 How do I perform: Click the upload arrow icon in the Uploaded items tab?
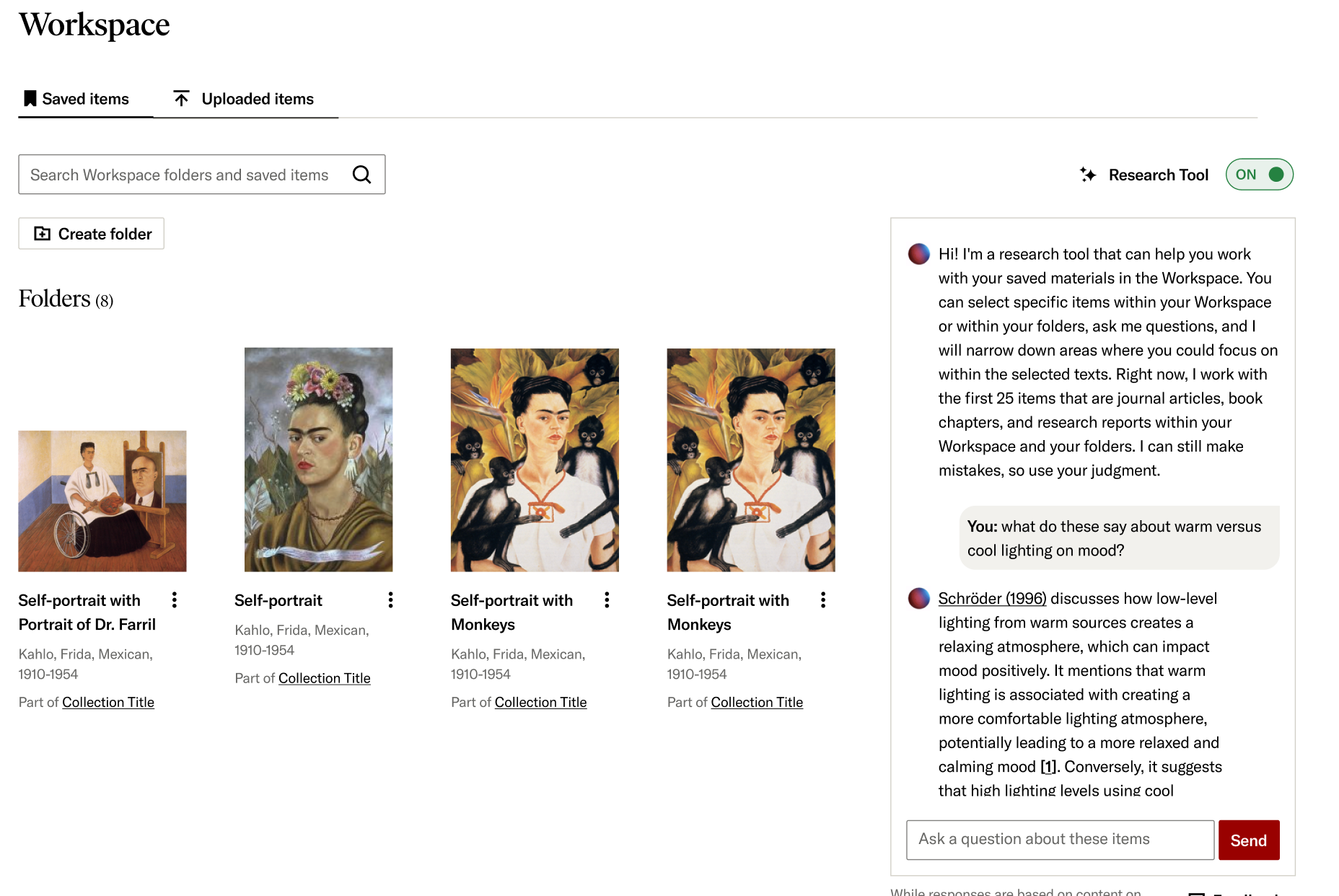pyautogui.click(x=182, y=99)
